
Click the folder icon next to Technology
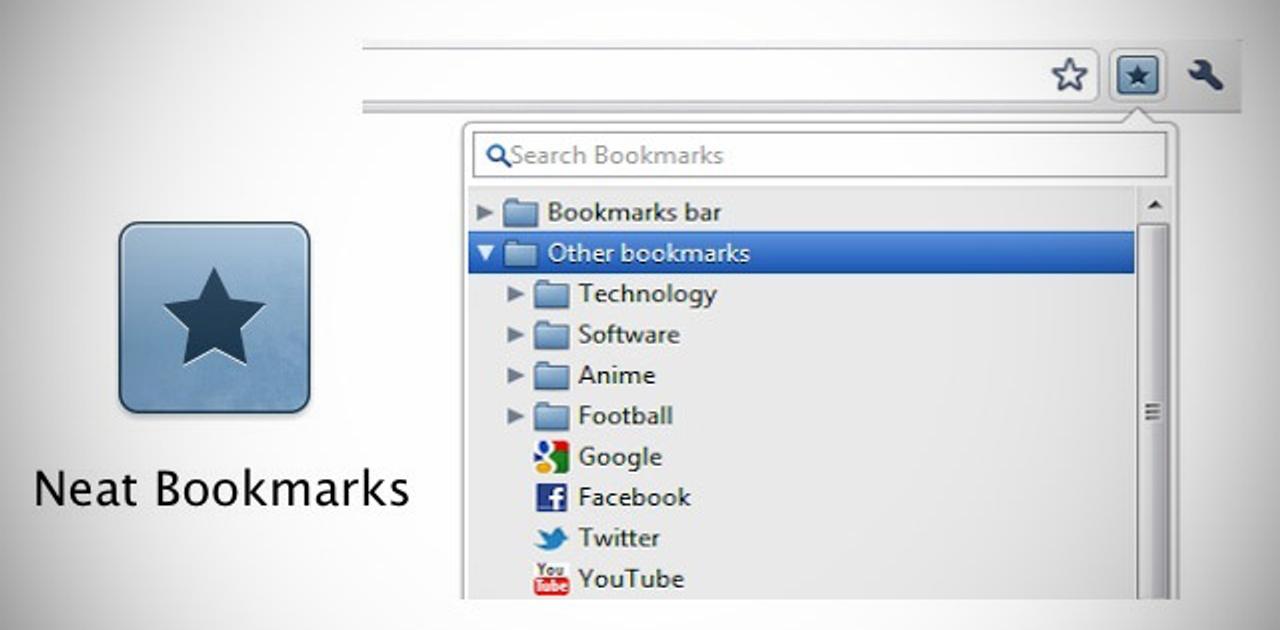click(551, 294)
